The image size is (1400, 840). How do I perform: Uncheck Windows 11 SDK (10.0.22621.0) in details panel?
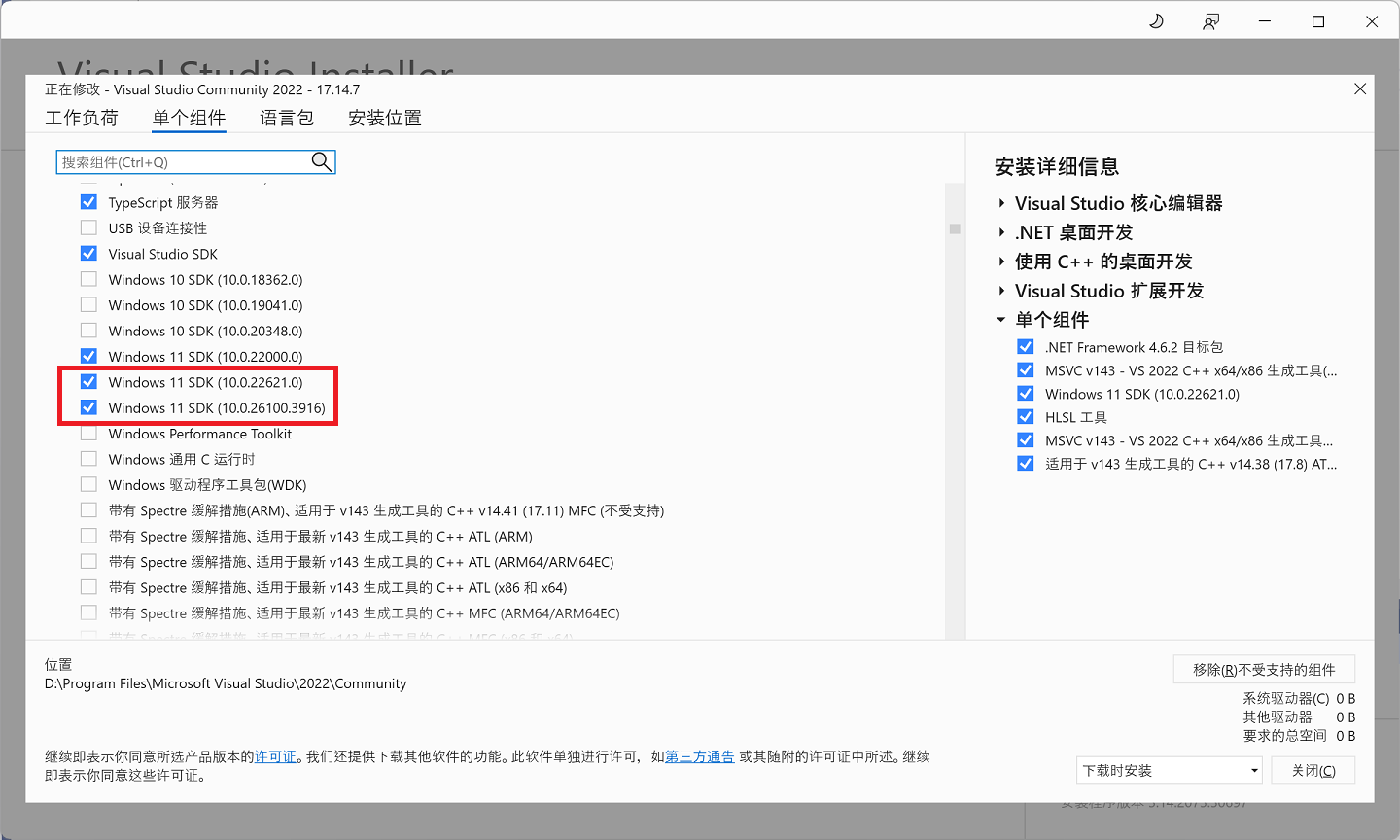point(1025,394)
